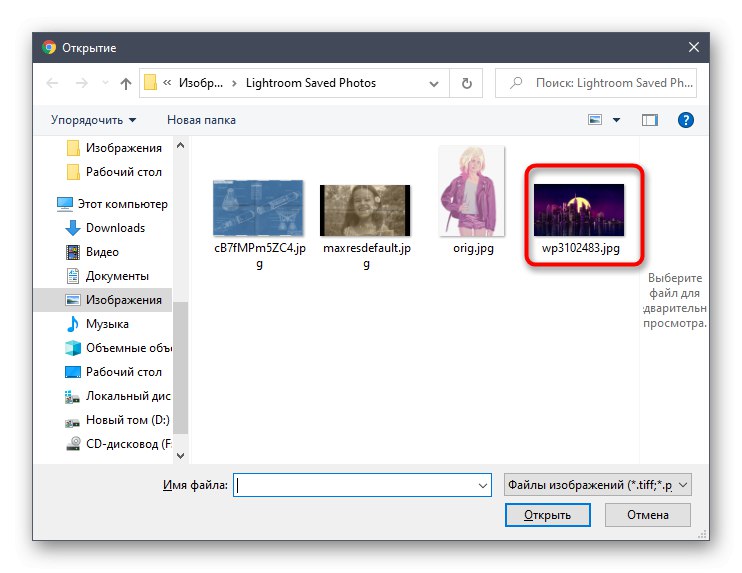Click the Музыка note icon
The width and height of the screenshot is (742, 573).
(72, 324)
